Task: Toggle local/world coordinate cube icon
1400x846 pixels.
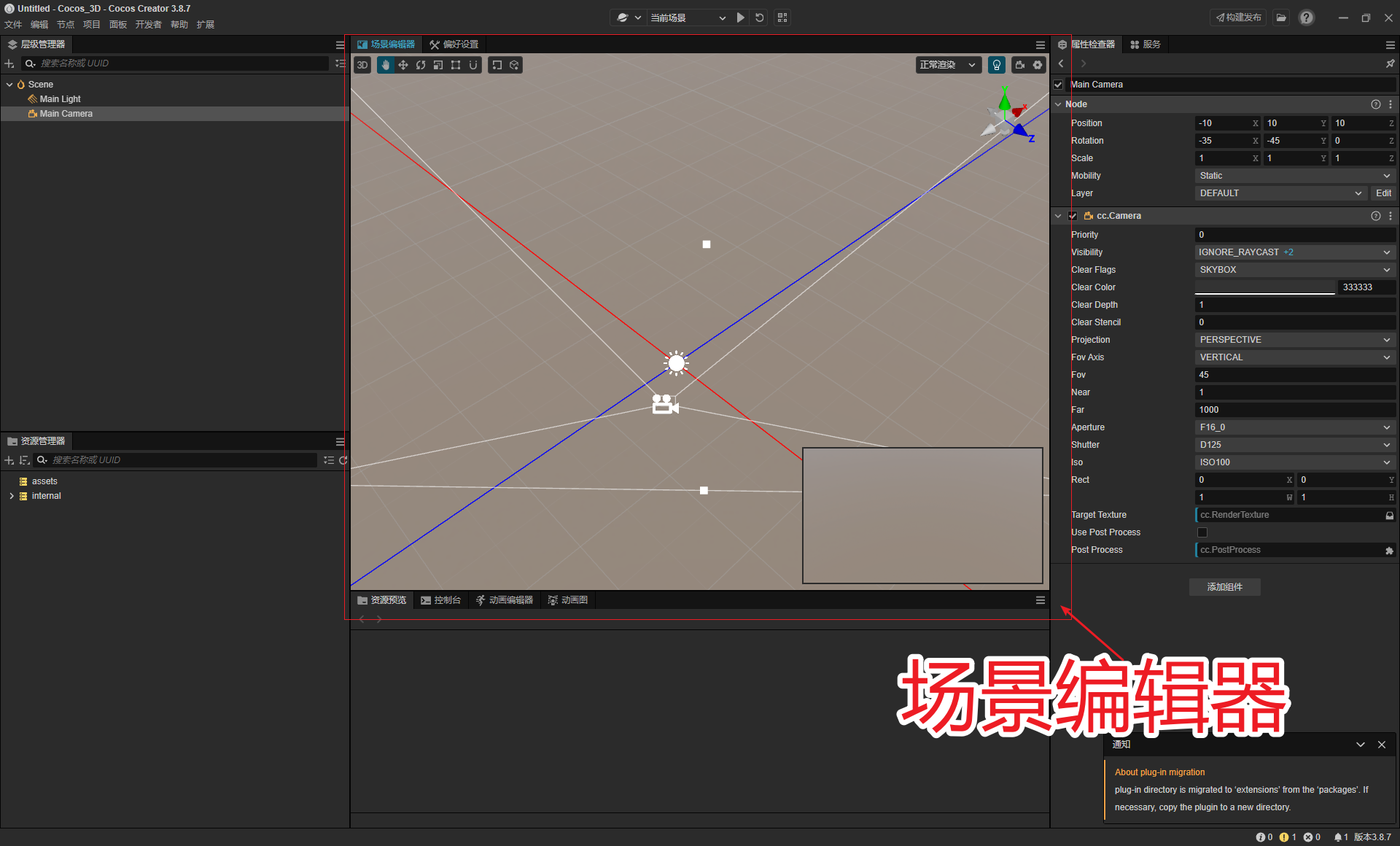Action: [x=514, y=65]
